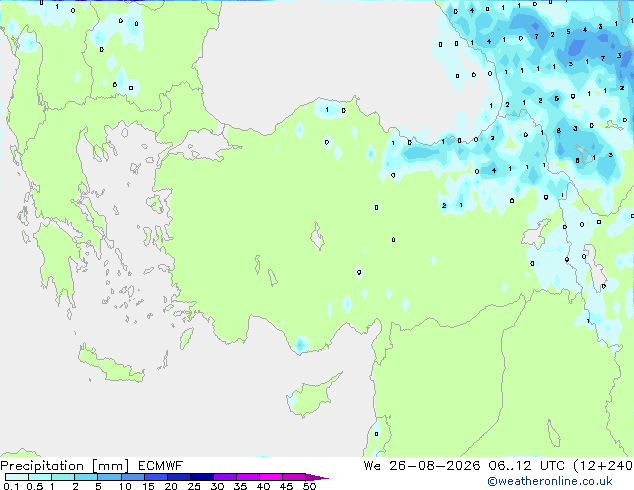Click the 'We 26-08-2026' date text
This screenshot has width=634, height=490.
pos(422,466)
